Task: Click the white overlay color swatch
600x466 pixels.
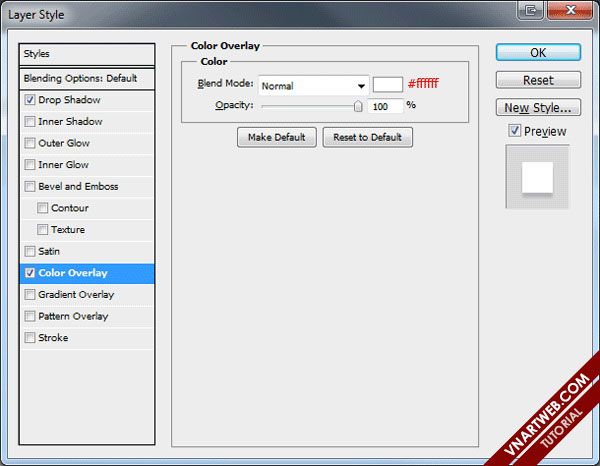Action: click(x=387, y=85)
